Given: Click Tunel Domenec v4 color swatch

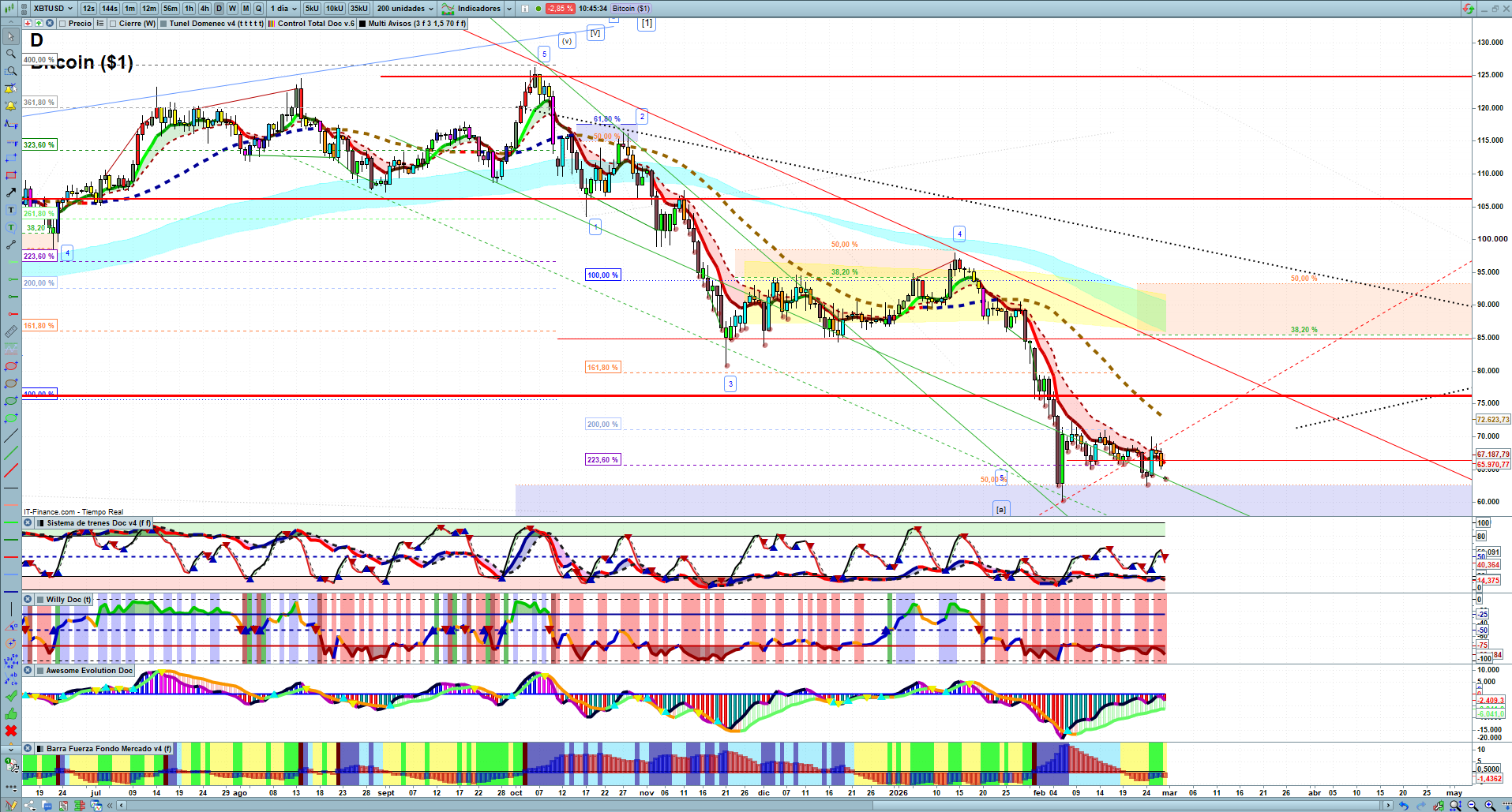Looking at the screenshot, I should tap(163, 24).
